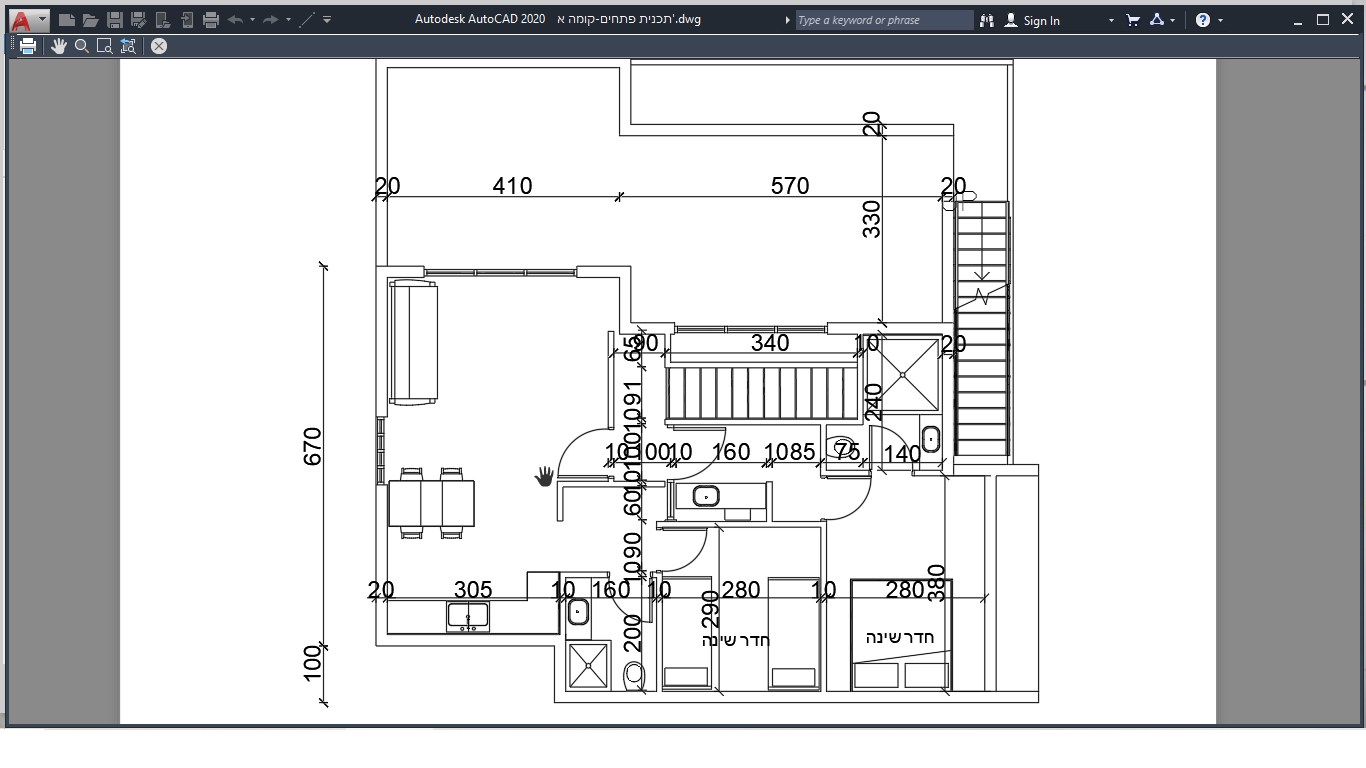Click the Help question mark icon

coord(1203,20)
